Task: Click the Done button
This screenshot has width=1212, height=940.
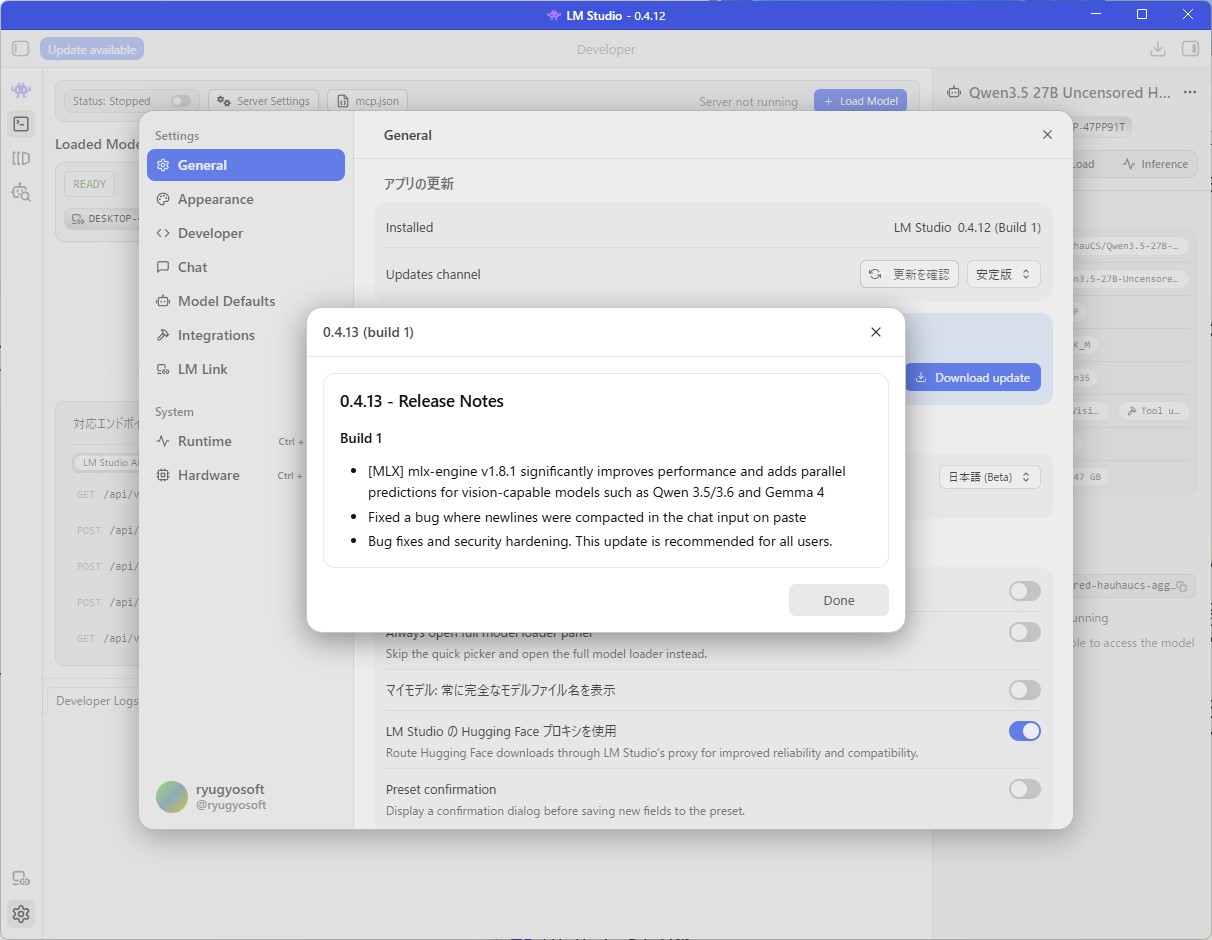Action: click(839, 600)
